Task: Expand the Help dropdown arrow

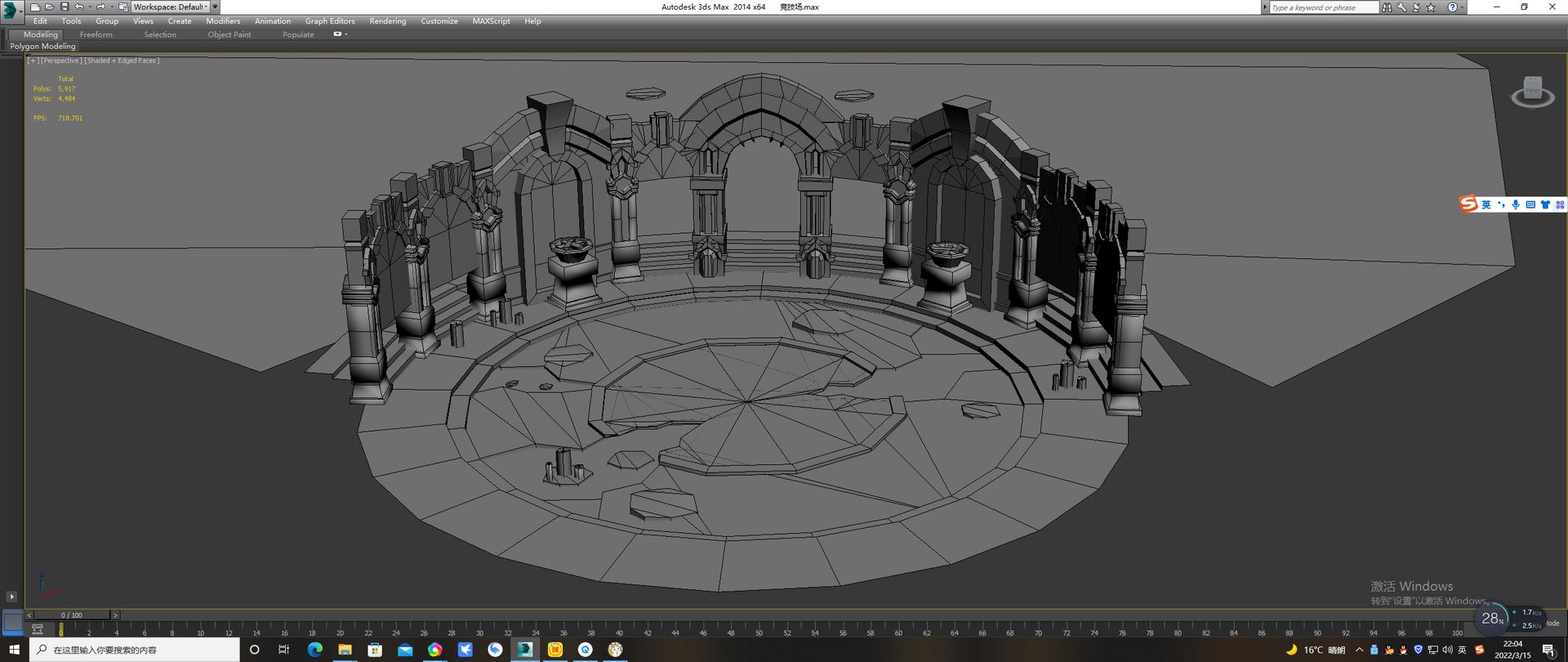Action: pyautogui.click(x=1462, y=7)
